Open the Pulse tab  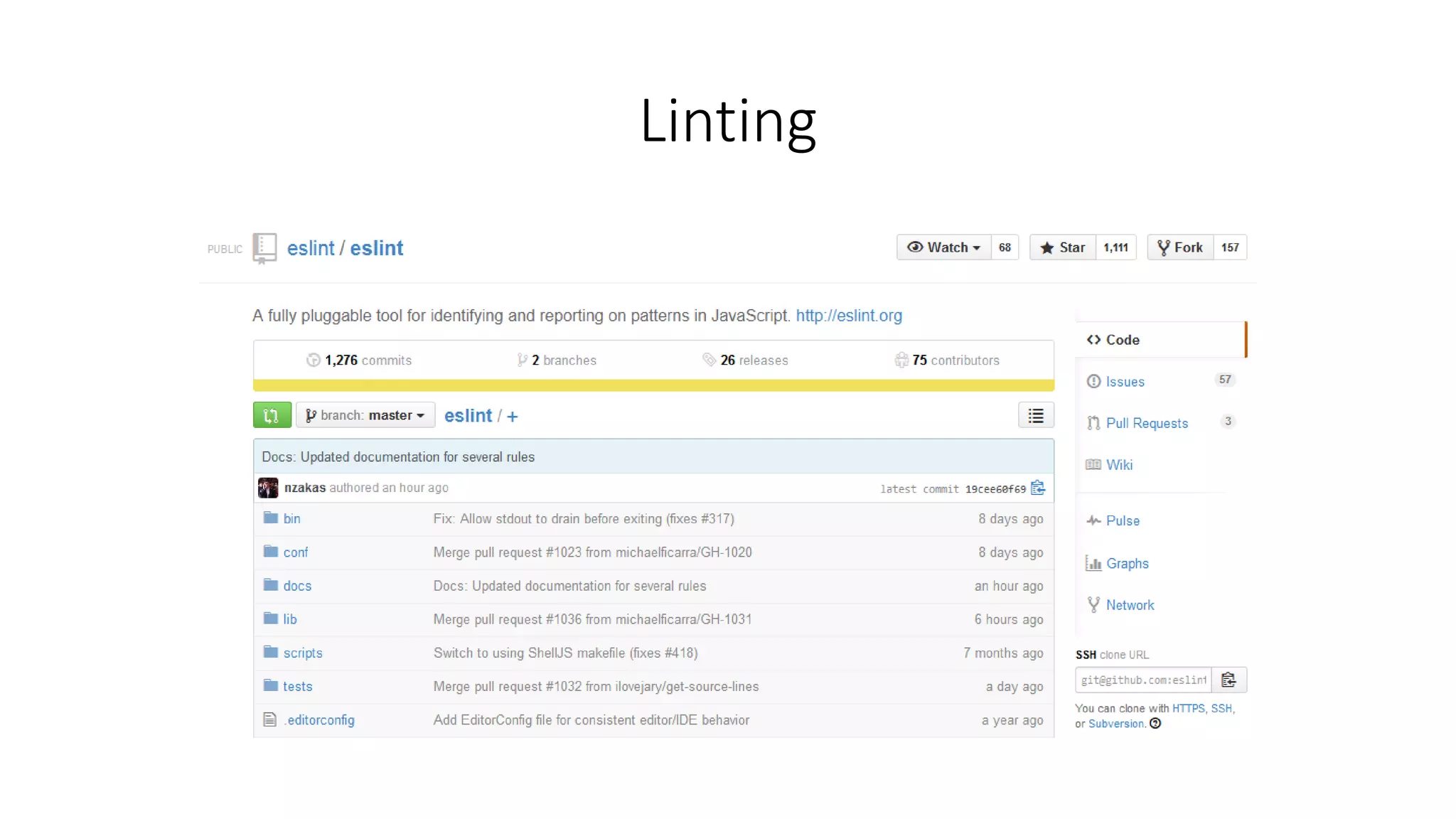tap(1123, 521)
